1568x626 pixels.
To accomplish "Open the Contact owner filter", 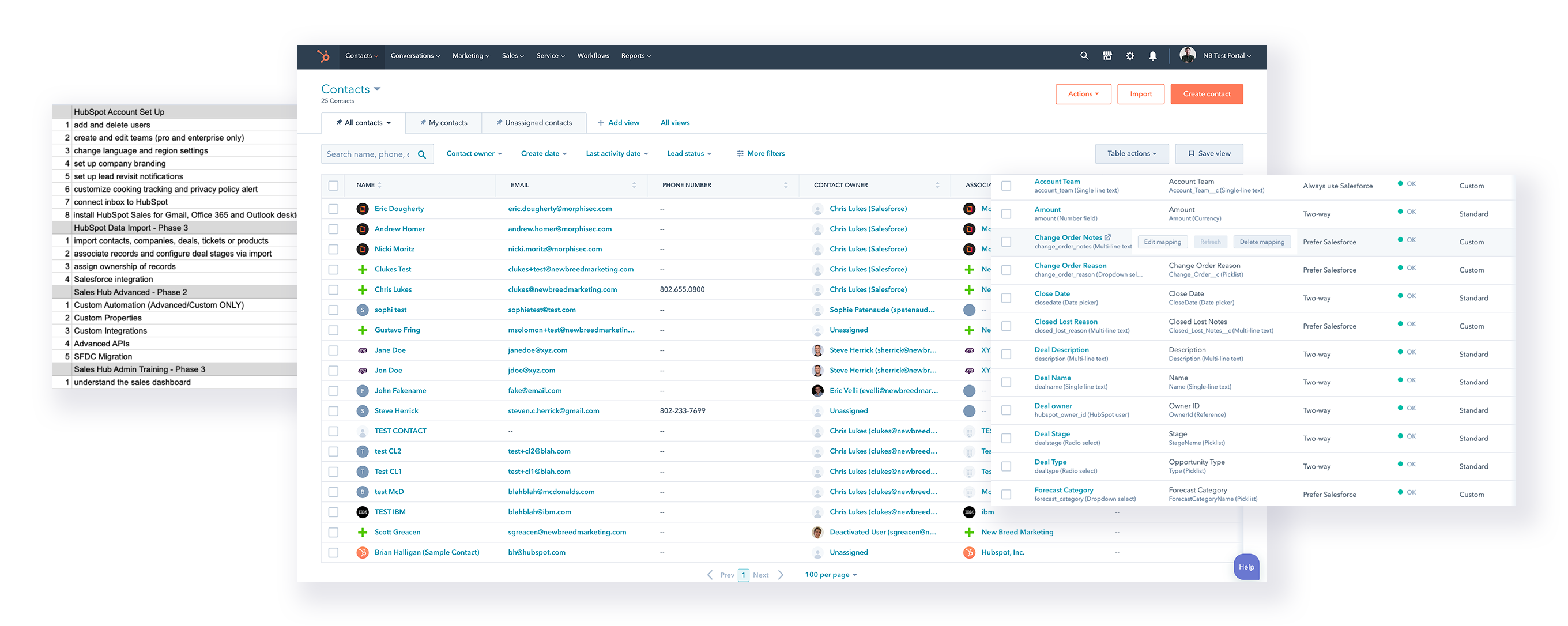I will pyautogui.click(x=473, y=153).
